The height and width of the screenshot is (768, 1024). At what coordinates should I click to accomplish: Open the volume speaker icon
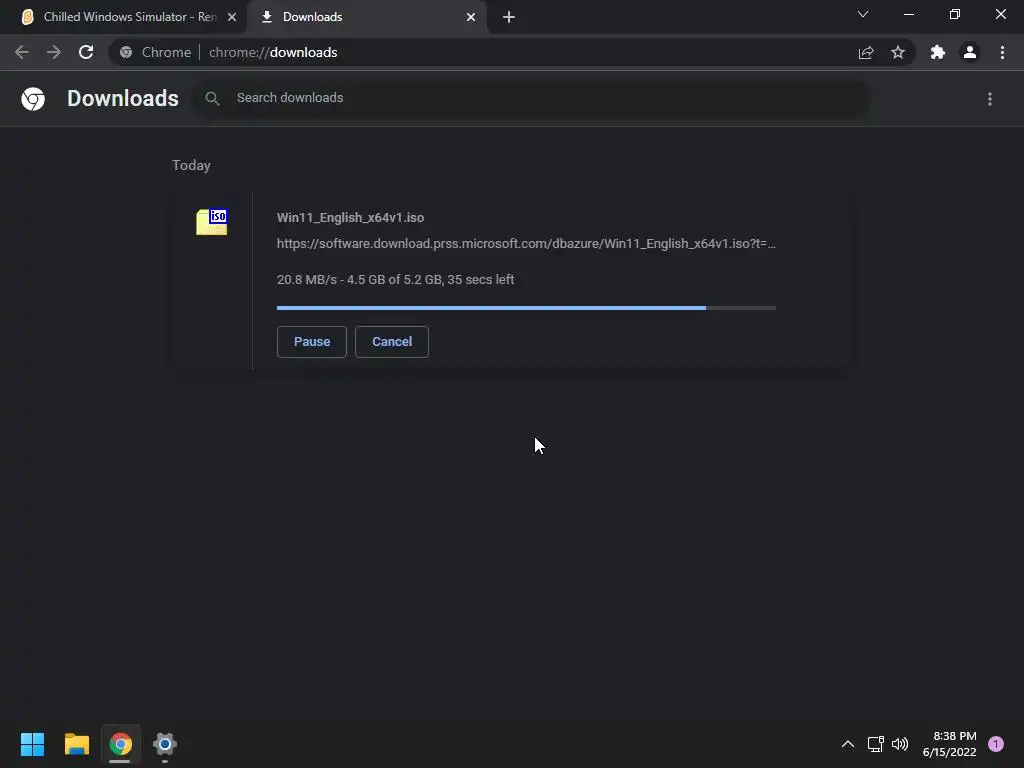tap(900, 744)
